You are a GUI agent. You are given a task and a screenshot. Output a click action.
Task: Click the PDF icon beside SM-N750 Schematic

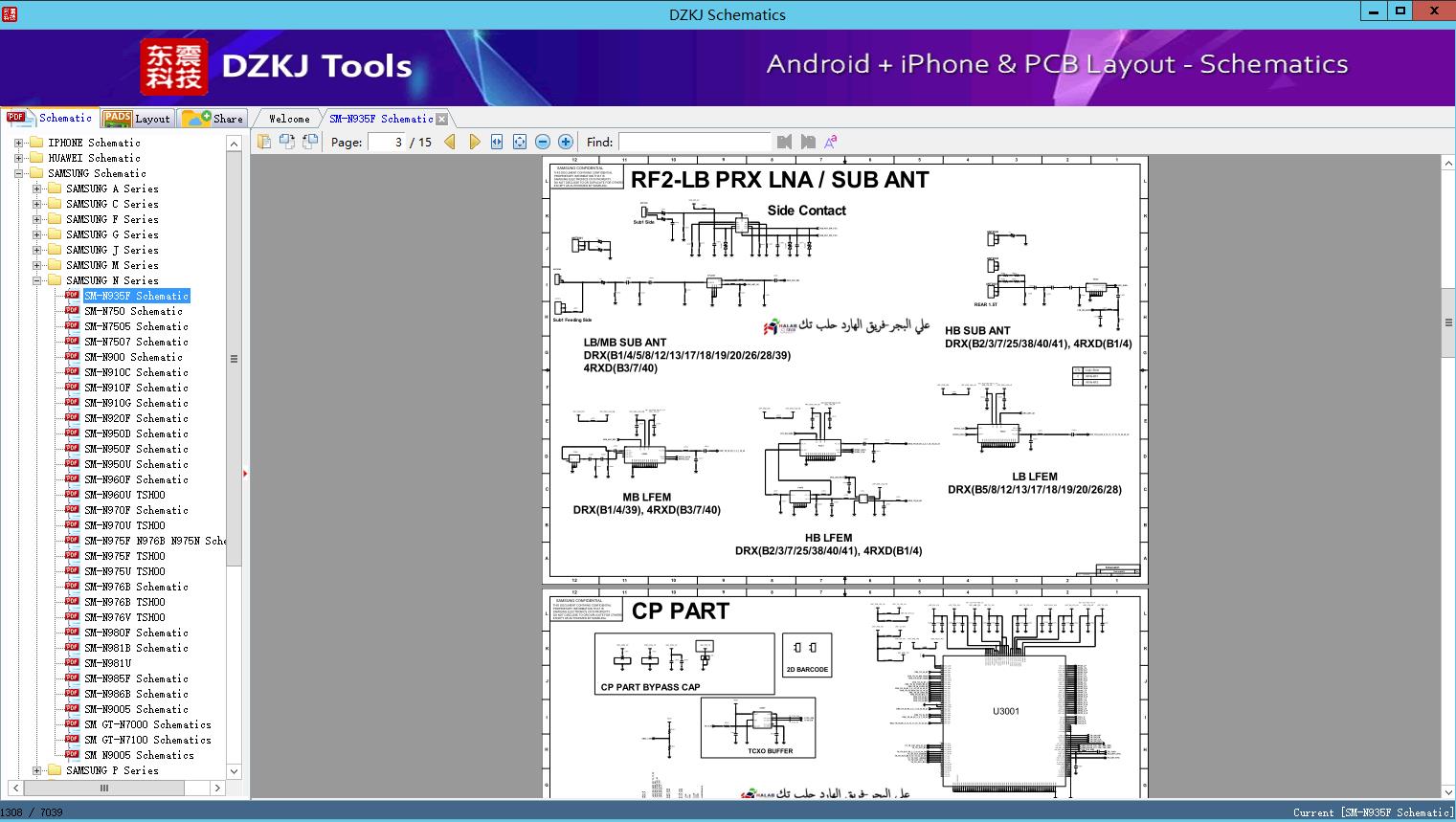click(x=72, y=310)
